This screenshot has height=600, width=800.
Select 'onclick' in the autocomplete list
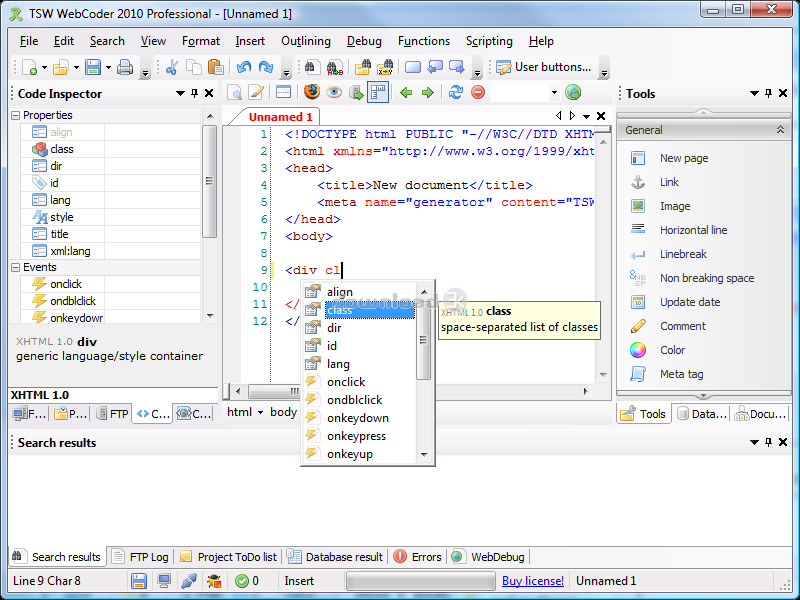[x=346, y=382]
